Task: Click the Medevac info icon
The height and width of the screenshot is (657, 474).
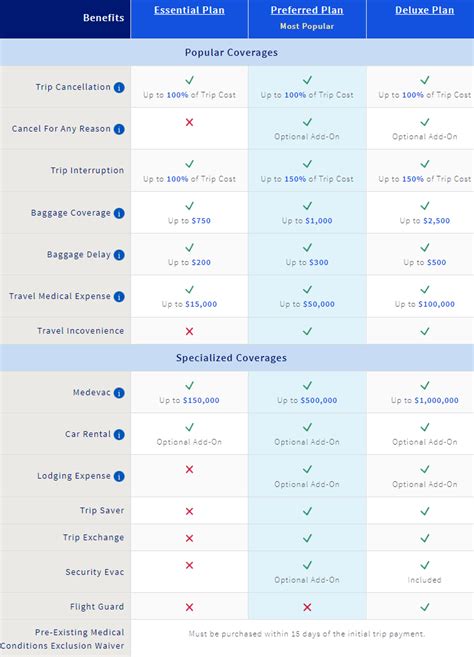Action: [119, 393]
